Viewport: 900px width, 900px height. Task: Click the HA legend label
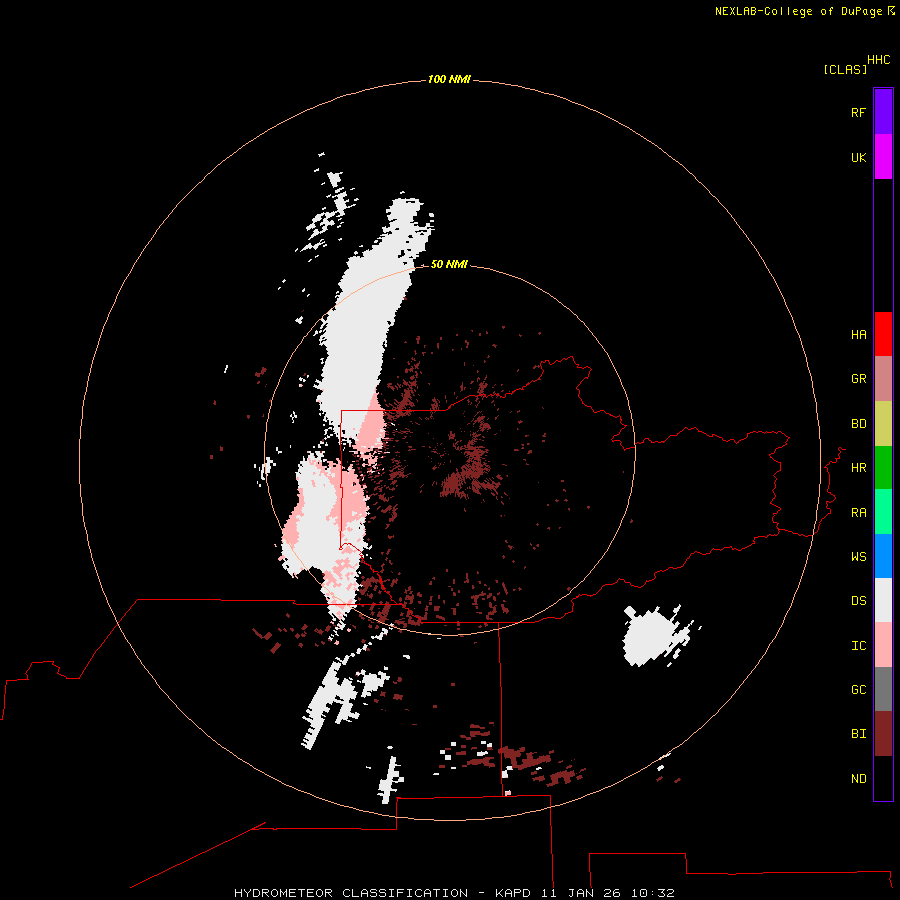[x=858, y=335]
